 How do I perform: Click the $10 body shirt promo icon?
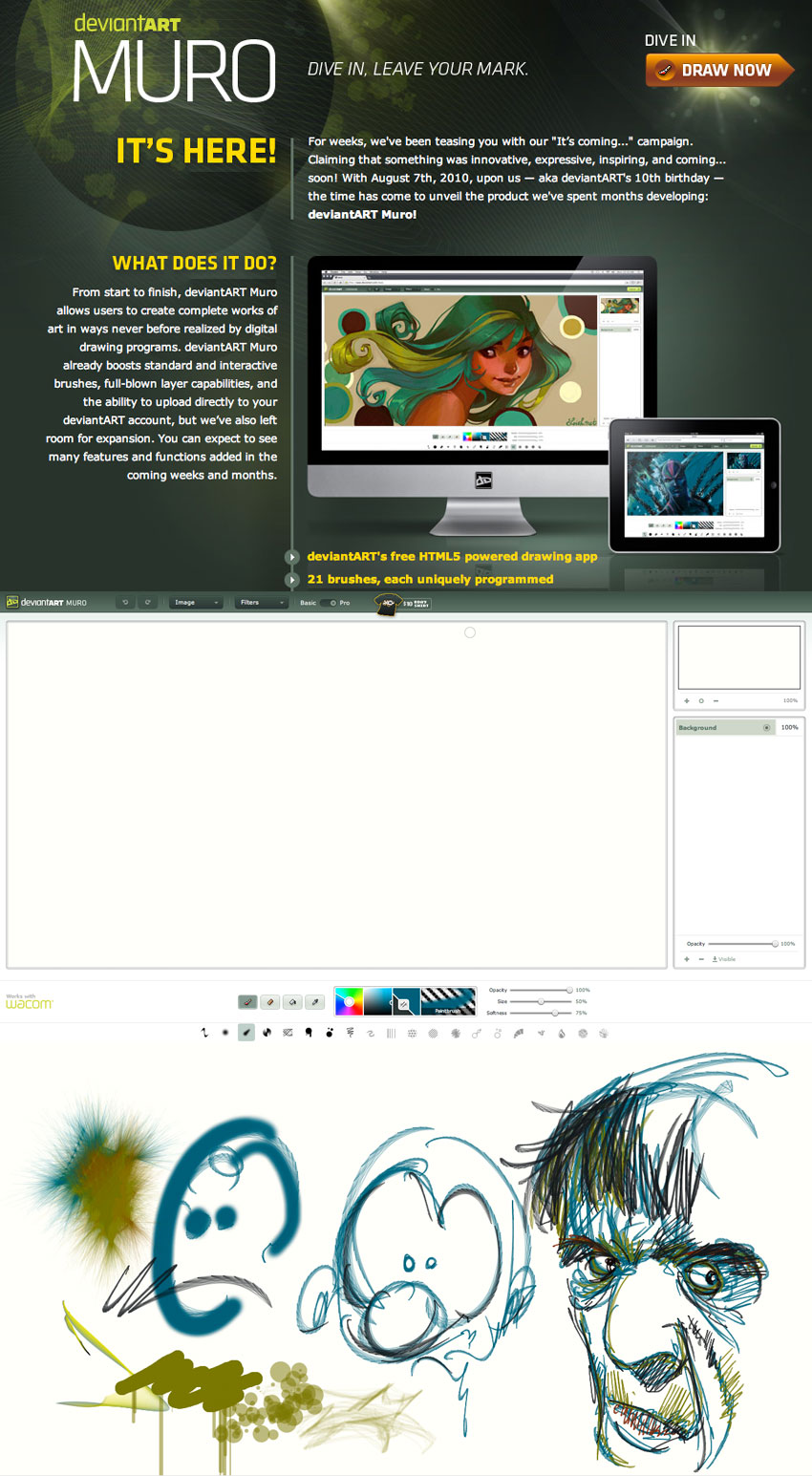pos(401,603)
